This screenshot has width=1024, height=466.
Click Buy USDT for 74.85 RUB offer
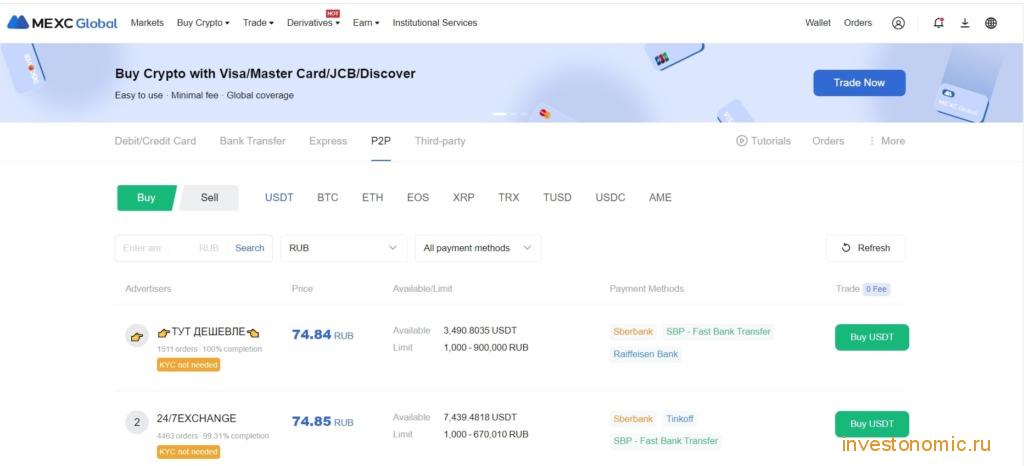pyautogui.click(x=872, y=424)
